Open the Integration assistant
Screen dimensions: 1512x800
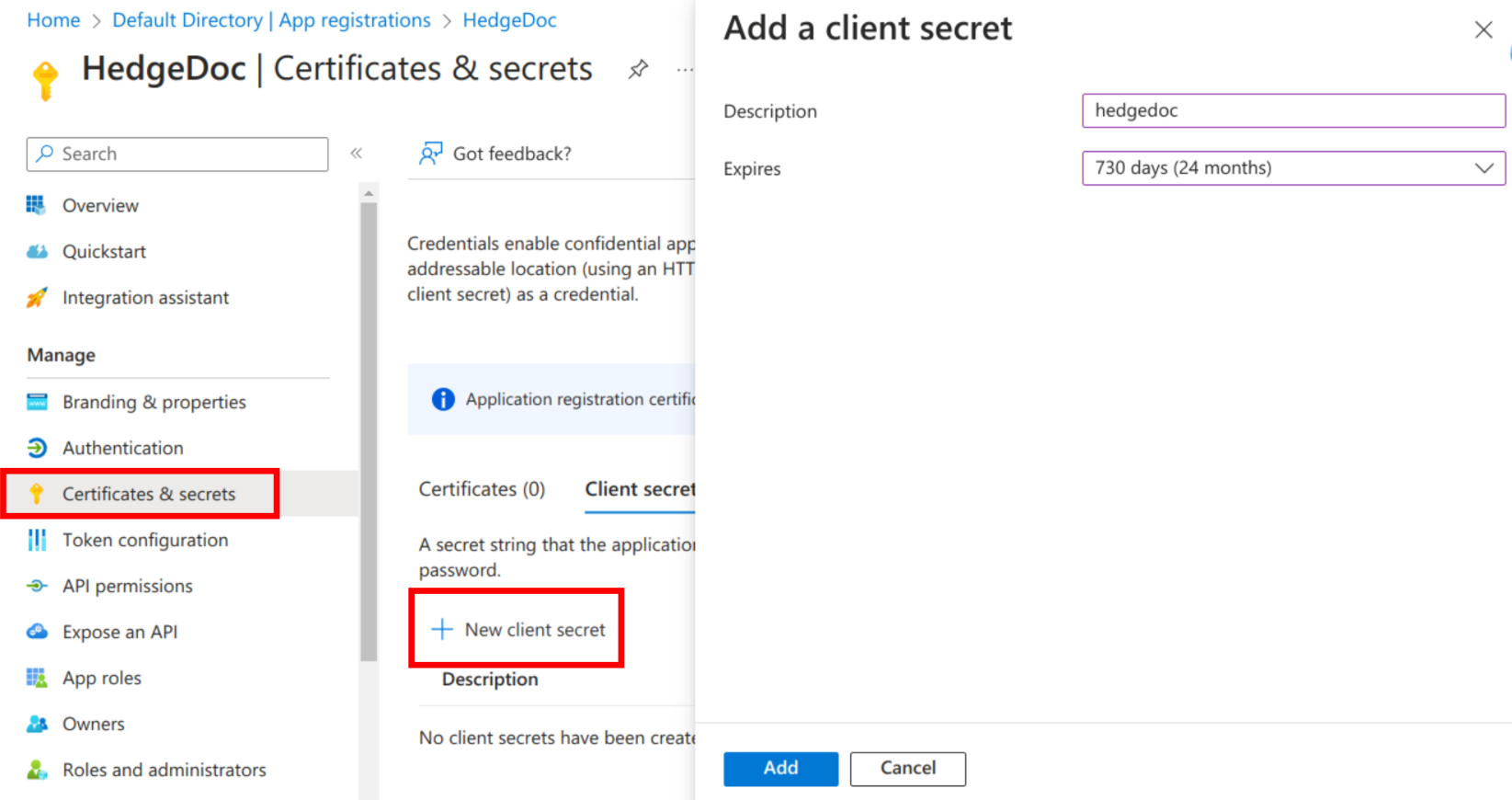[x=144, y=297]
